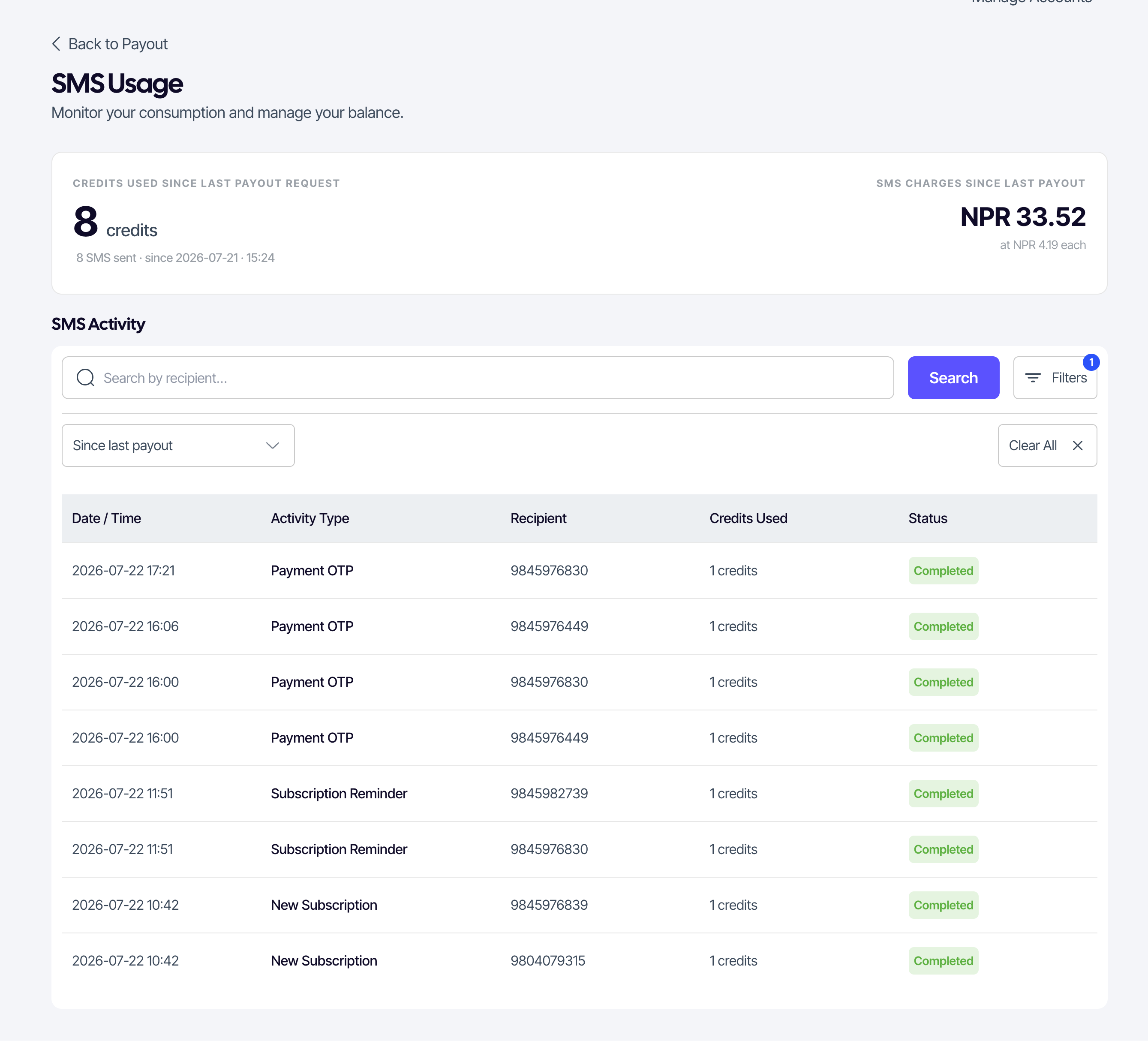Open the Filters button
1148x1041 pixels.
tap(1055, 378)
